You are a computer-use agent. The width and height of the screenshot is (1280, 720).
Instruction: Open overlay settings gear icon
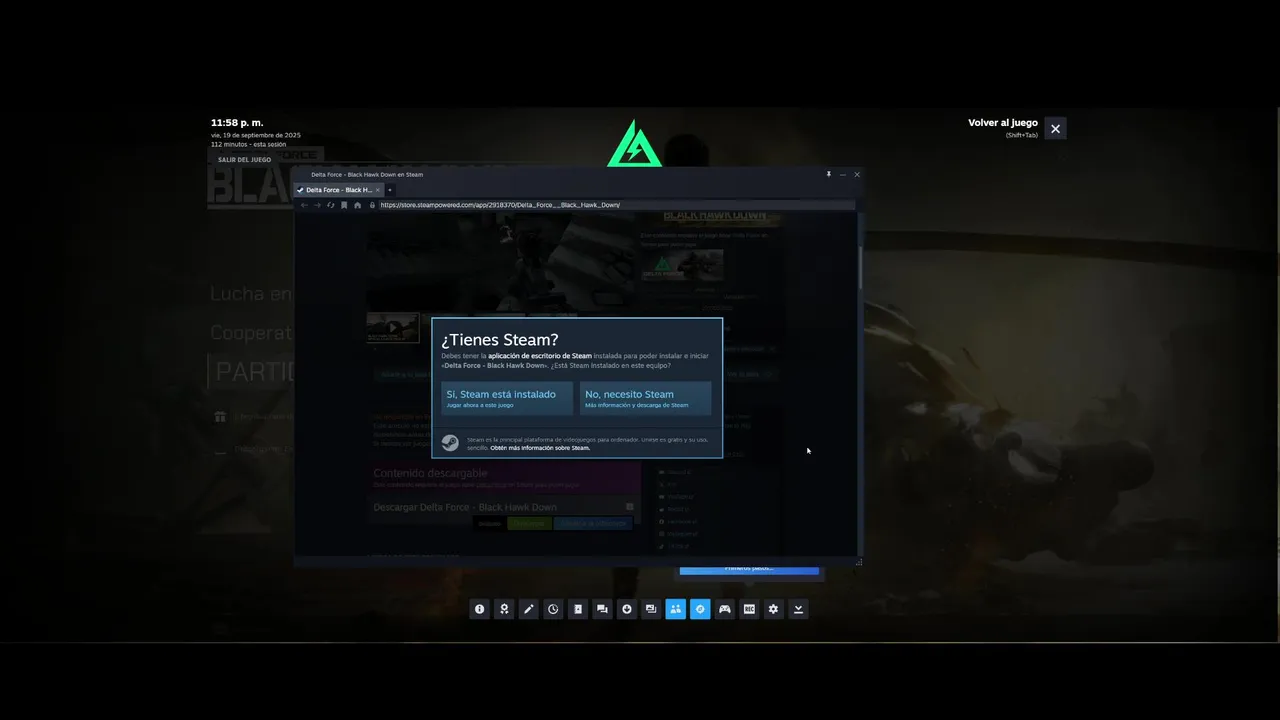773,609
